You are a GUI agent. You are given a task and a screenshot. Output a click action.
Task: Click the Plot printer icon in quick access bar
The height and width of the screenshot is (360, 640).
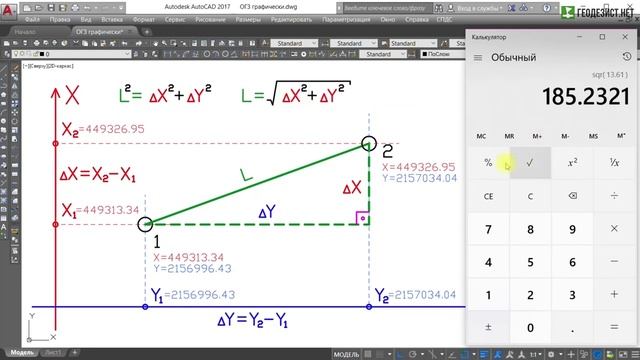[x=75, y=7]
